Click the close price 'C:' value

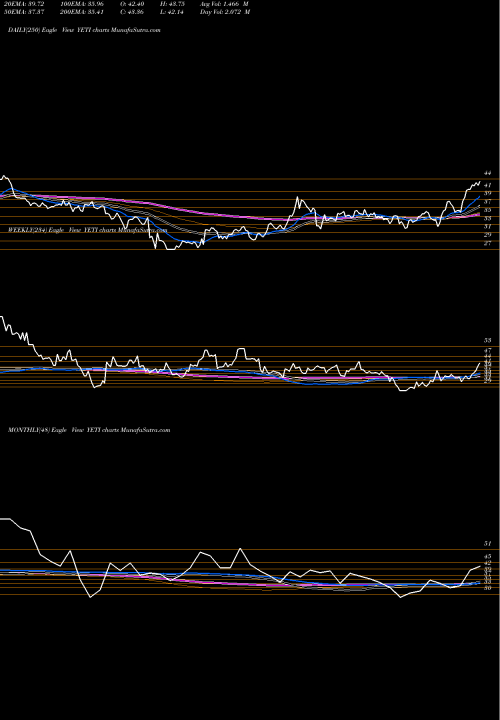coord(132,12)
